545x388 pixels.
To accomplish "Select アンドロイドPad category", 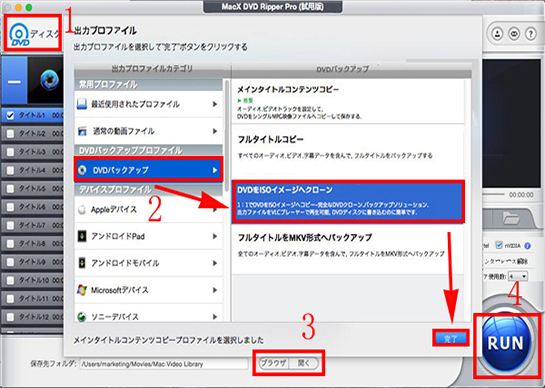I will click(148, 236).
